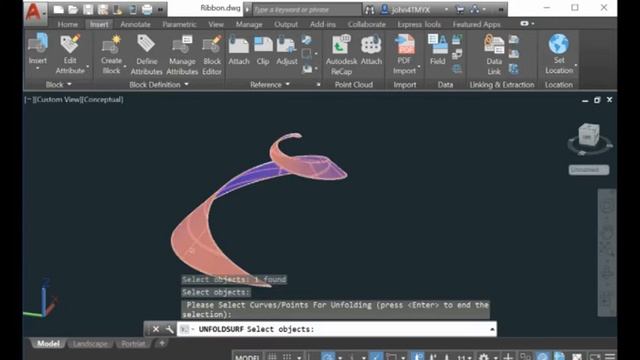The image size is (640, 360).
Task: Click the Manage Attributes tool
Action: coord(182,54)
